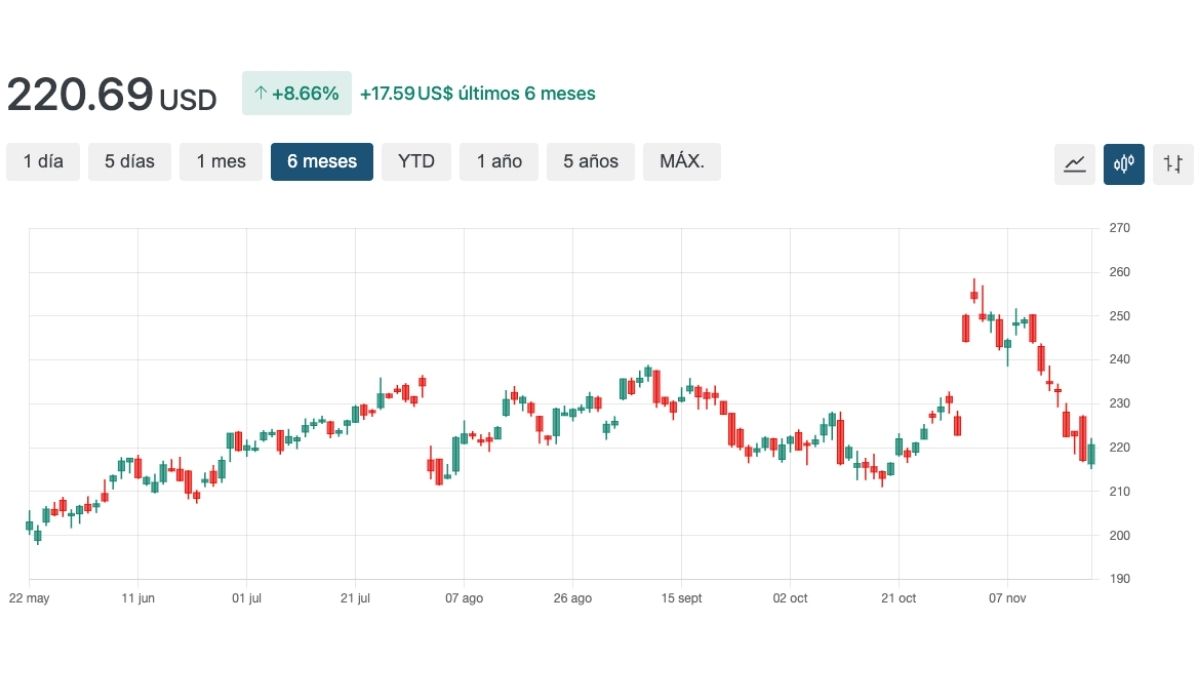Toggle the "YTD" time range
Image resolution: width=1200 pixels, height=675 pixels.
pos(417,161)
